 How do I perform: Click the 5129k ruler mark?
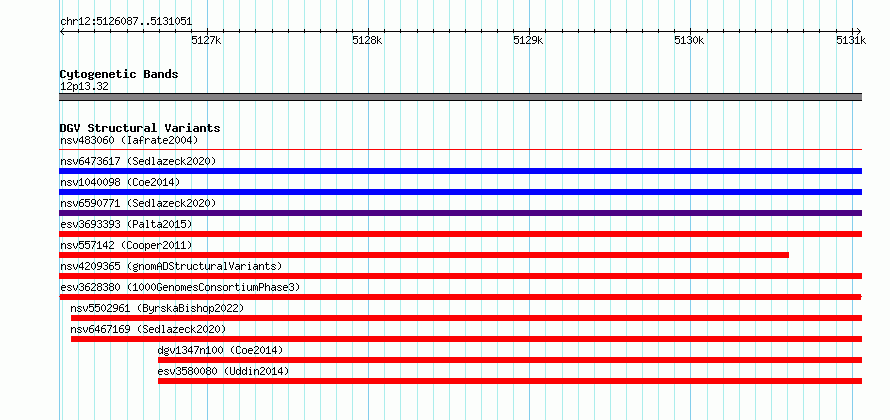click(529, 41)
